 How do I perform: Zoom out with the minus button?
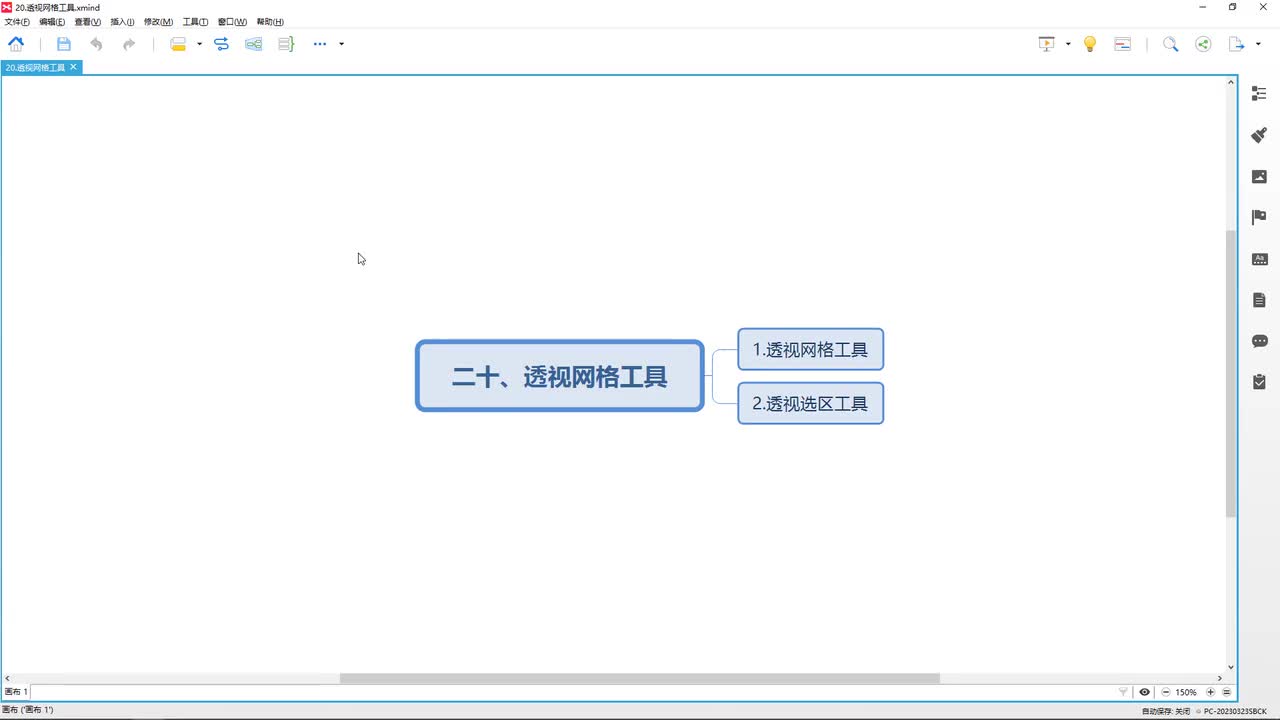pyautogui.click(x=1165, y=692)
